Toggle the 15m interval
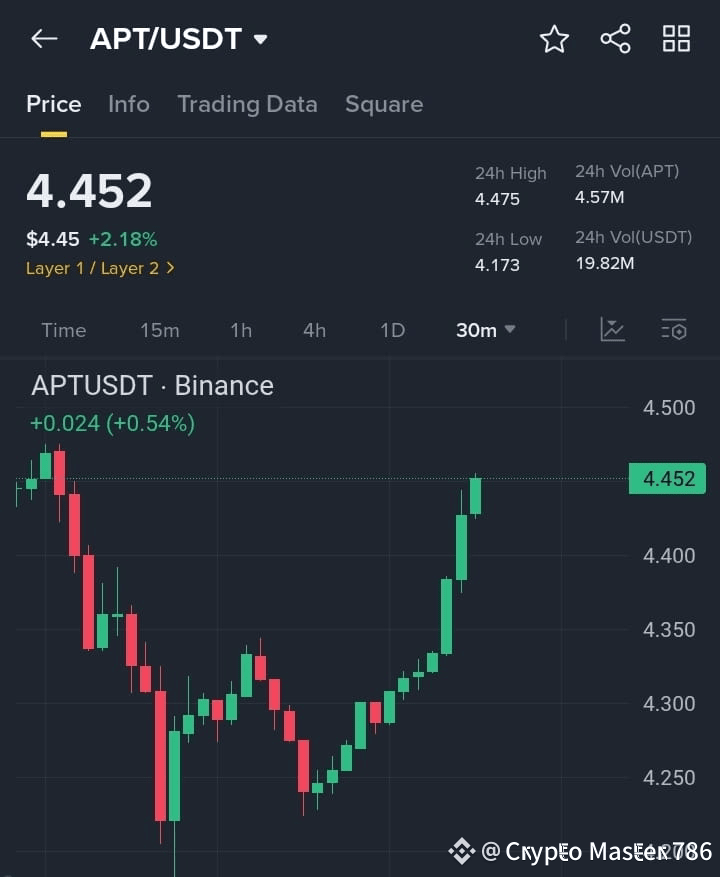720x877 pixels. coord(160,330)
